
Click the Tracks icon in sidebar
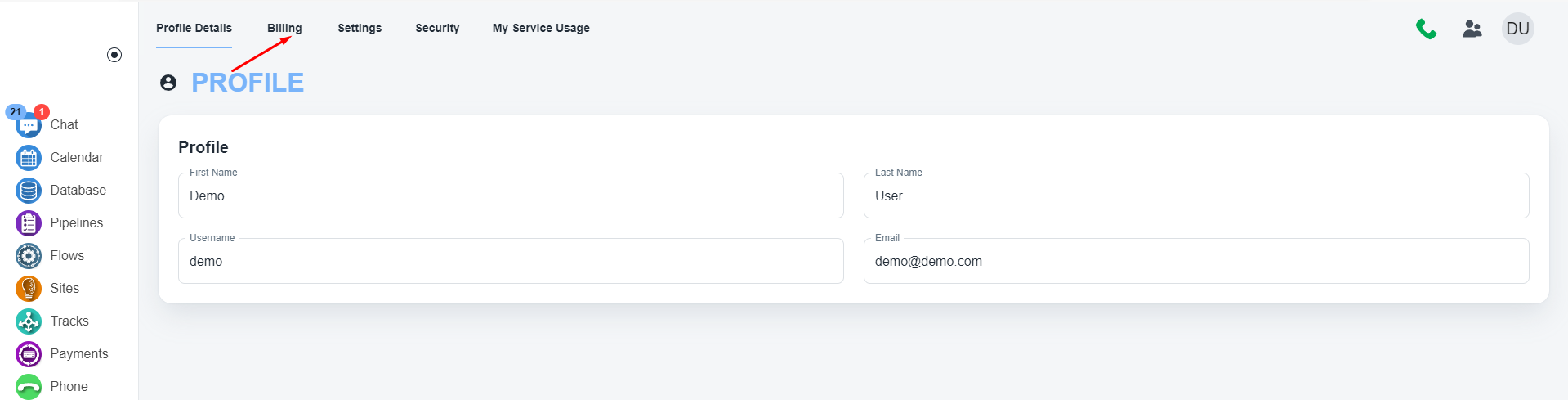tap(29, 321)
